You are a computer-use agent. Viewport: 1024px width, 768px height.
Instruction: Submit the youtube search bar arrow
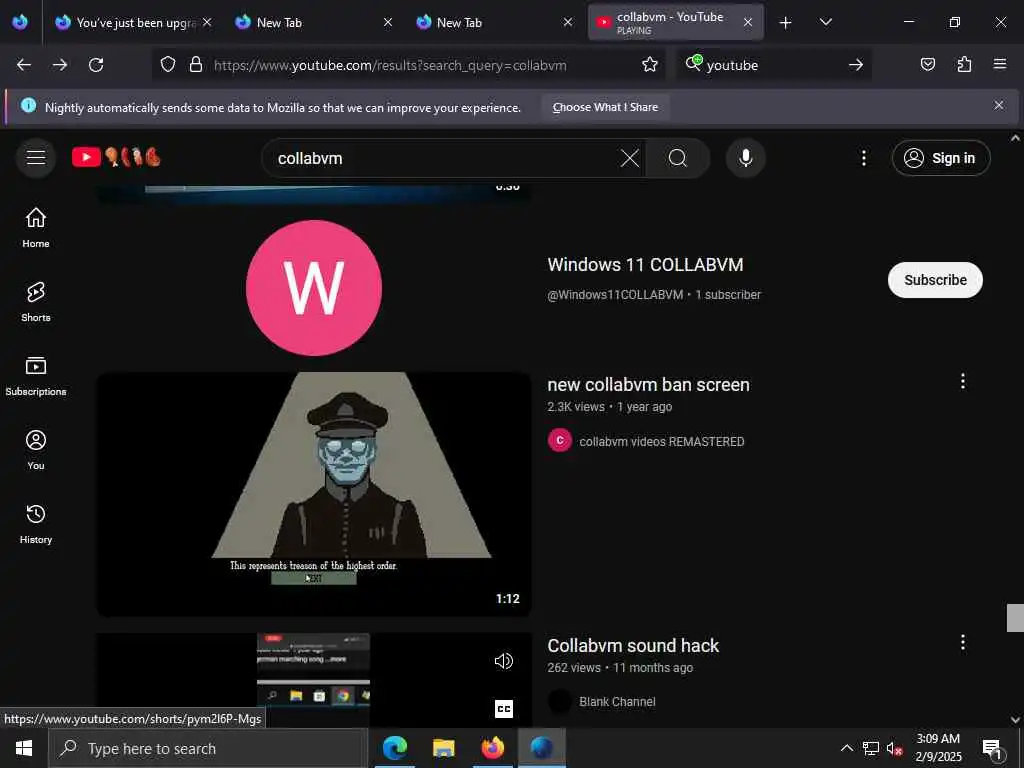(856, 65)
